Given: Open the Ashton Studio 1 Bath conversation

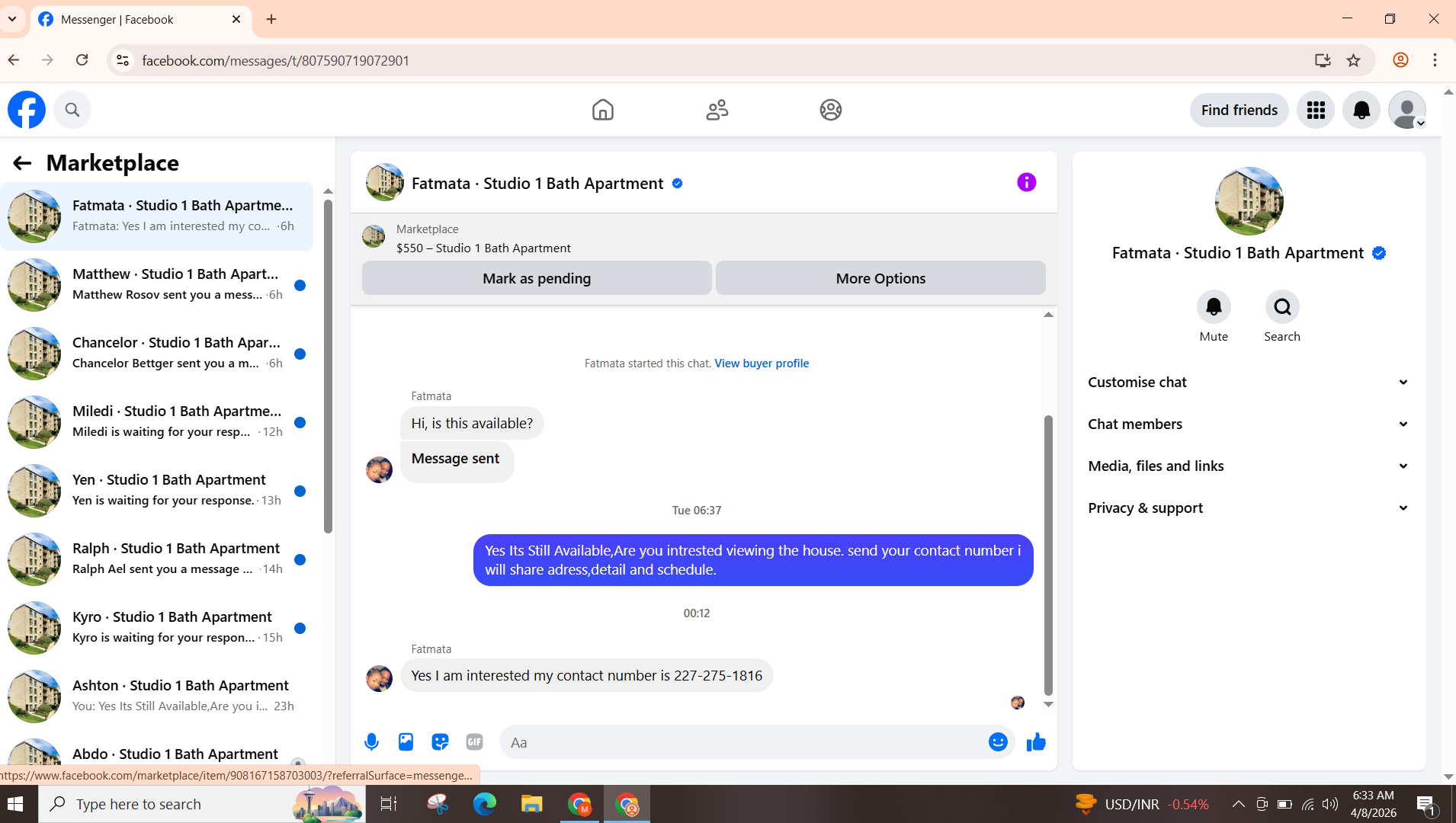Looking at the screenshot, I should (157, 696).
